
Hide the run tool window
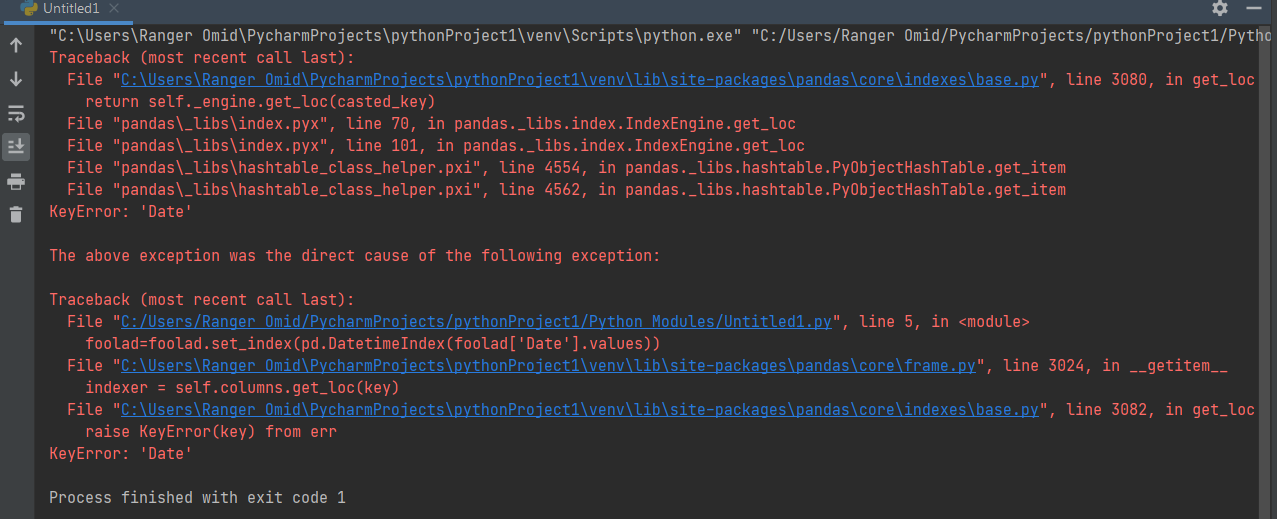pyautogui.click(x=1254, y=8)
